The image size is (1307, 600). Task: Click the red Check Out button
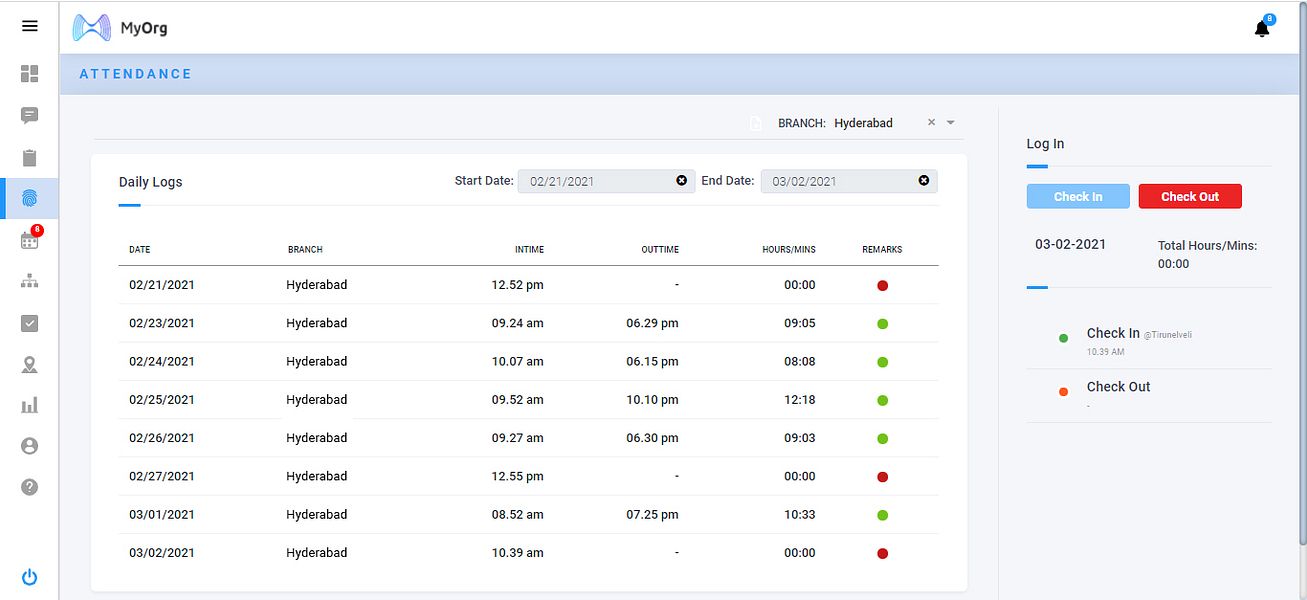[1190, 196]
